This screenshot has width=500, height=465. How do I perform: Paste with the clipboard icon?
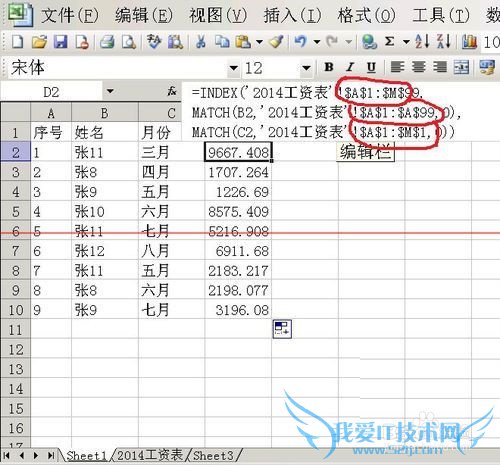pyautogui.click(x=243, y=42)
